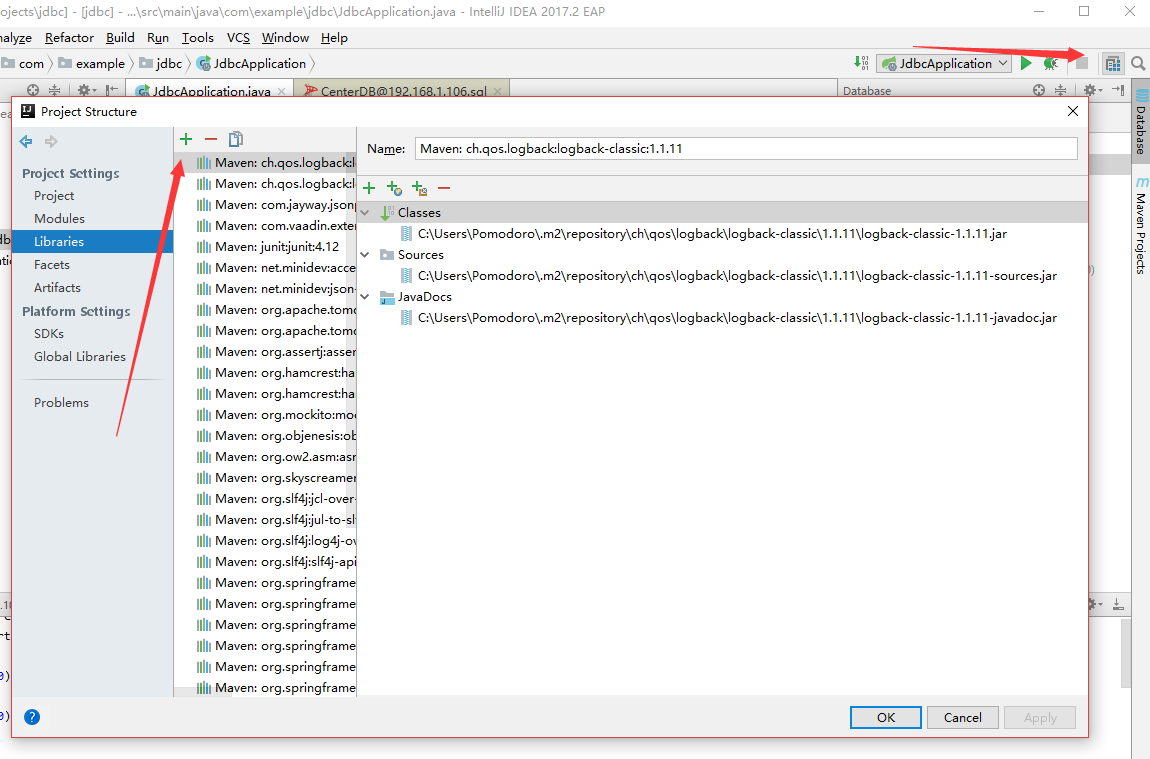
Task: Close the CenterDB sql editor tab
Action: pyautogui.click(x=497, y=92)
